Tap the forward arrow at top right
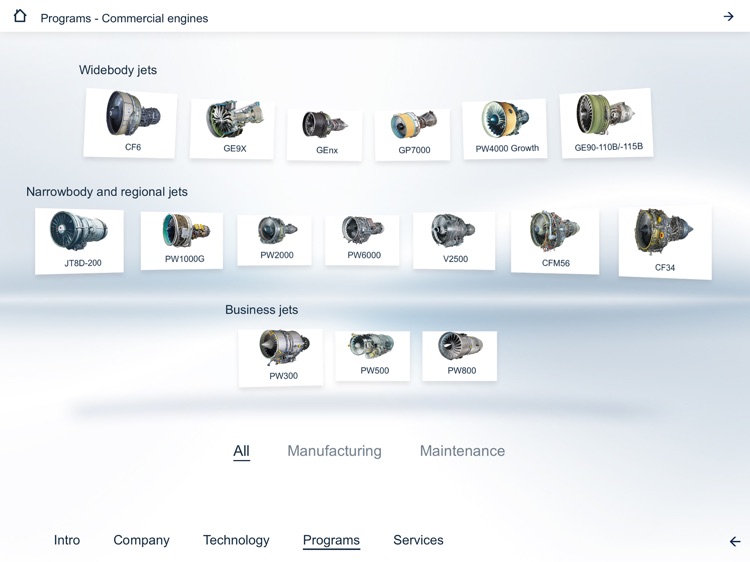 tap(728, 17)
